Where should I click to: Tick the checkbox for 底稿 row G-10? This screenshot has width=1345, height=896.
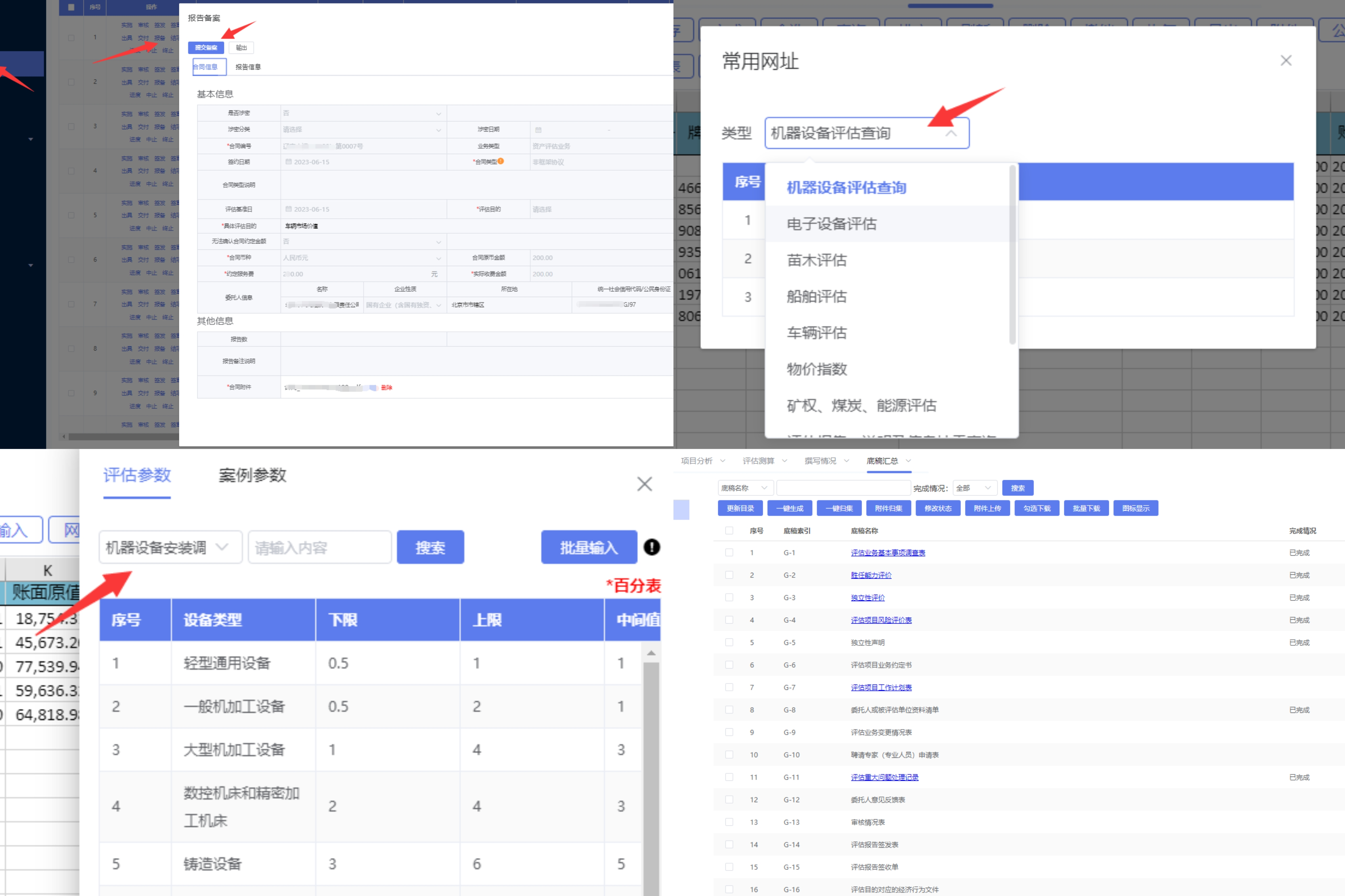click(x=729, y=754)
